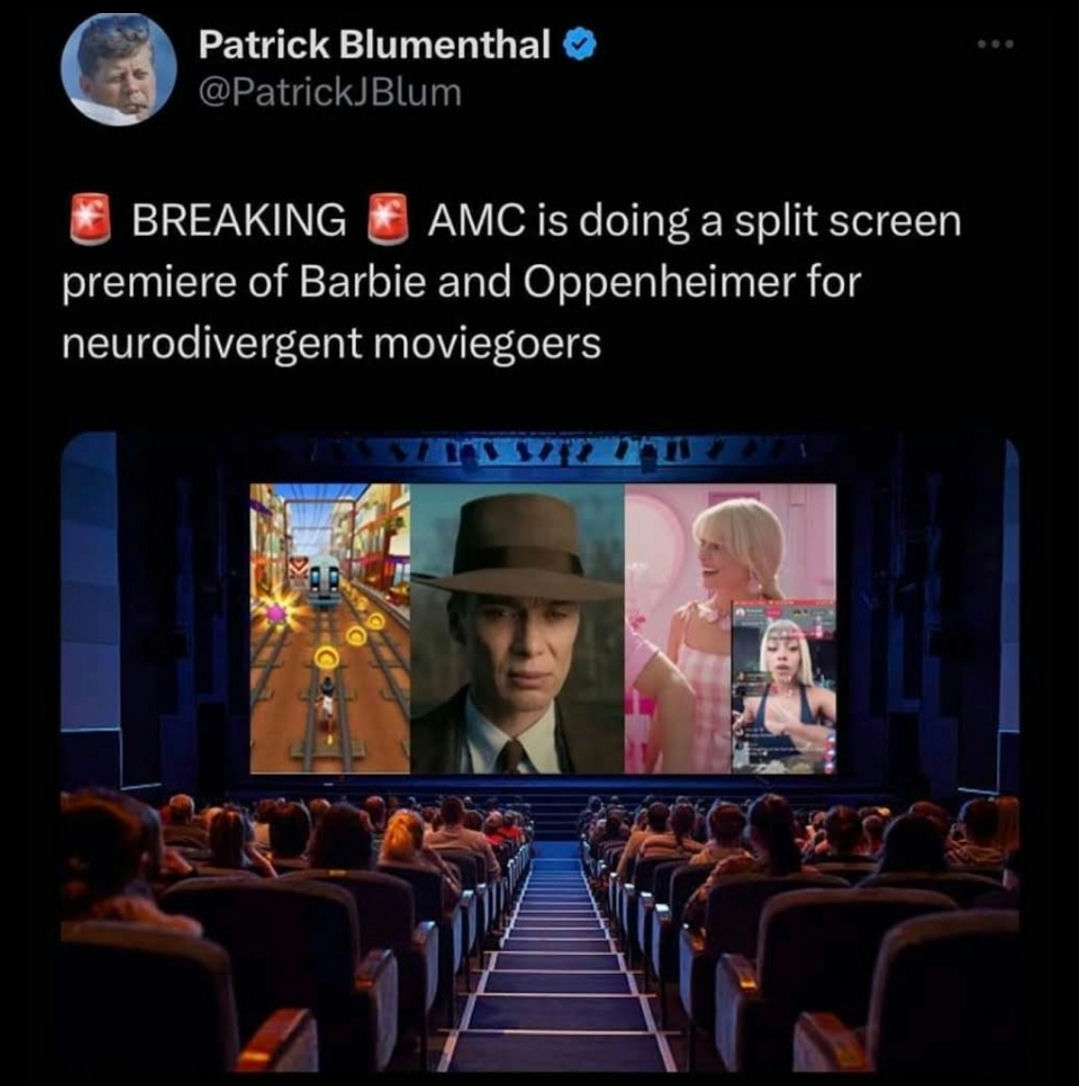Viewport: 1079px width, 1086px height.
Task: Click the Oppenheimer panel with hat
Action: pyautogui.click(x=518, y=628)
